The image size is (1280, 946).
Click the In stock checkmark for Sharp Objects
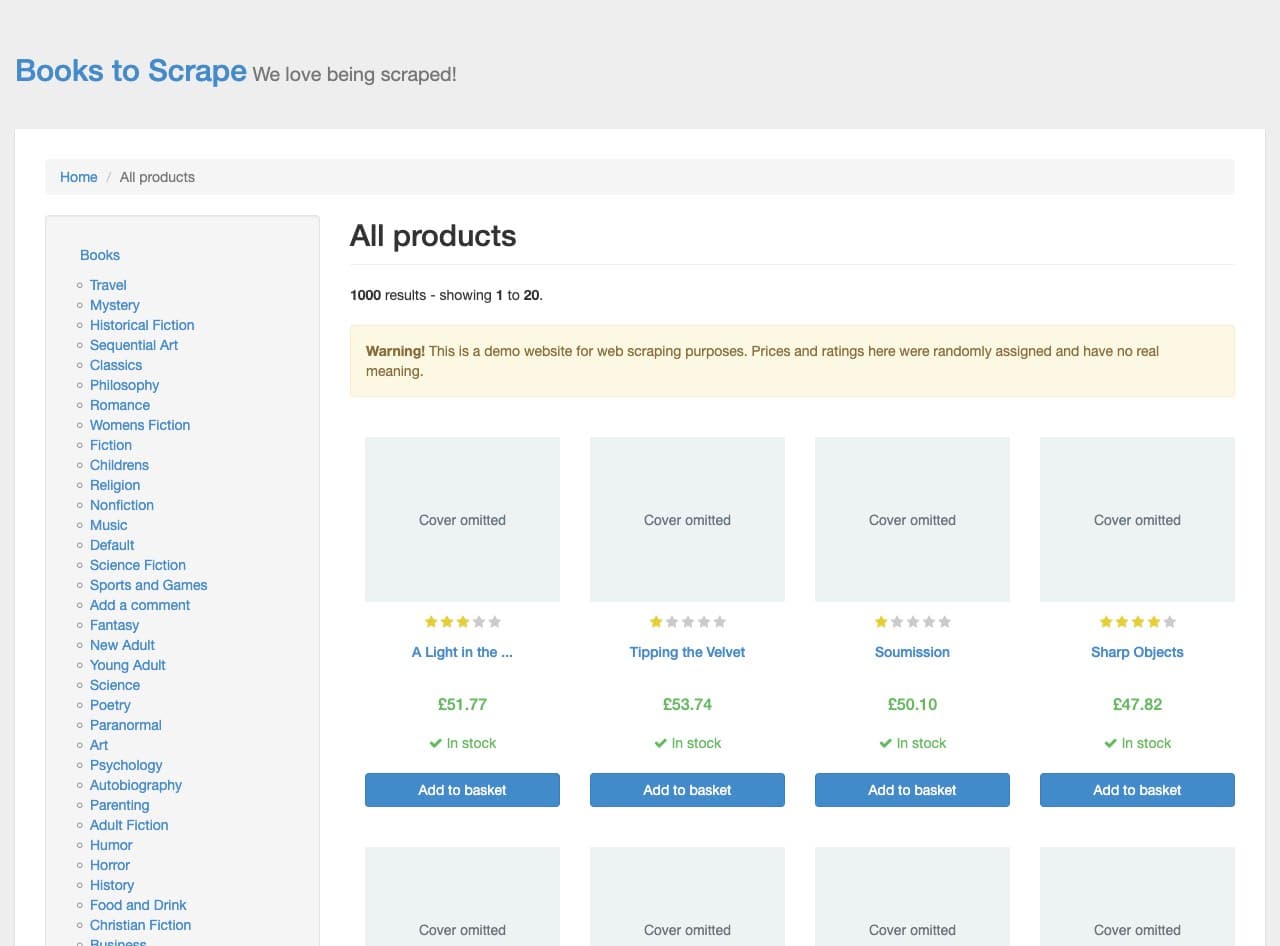pyautogui.click(x=1110, y=743)
